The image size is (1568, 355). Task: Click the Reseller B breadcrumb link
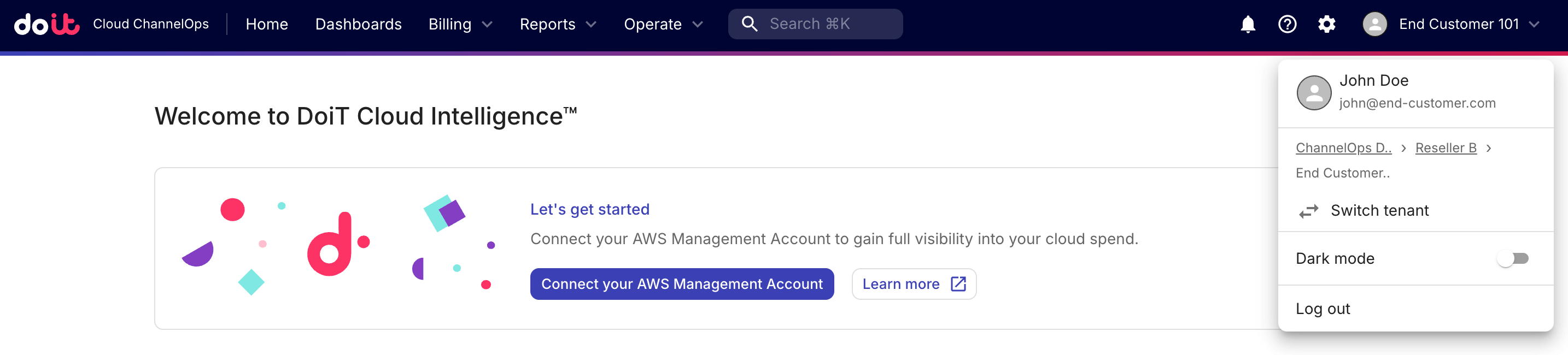click(x=1446, y=147)
